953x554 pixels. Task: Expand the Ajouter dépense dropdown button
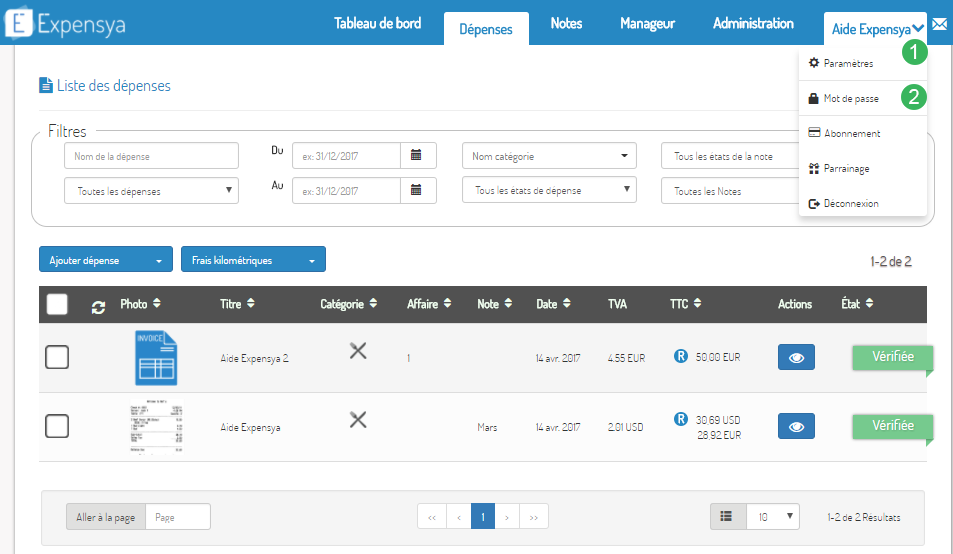106,259
